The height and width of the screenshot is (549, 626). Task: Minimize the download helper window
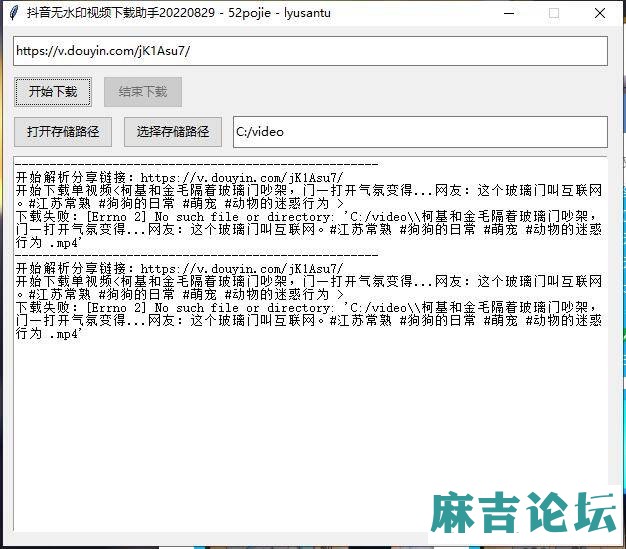pyautogui.click(x=509, y=13)
